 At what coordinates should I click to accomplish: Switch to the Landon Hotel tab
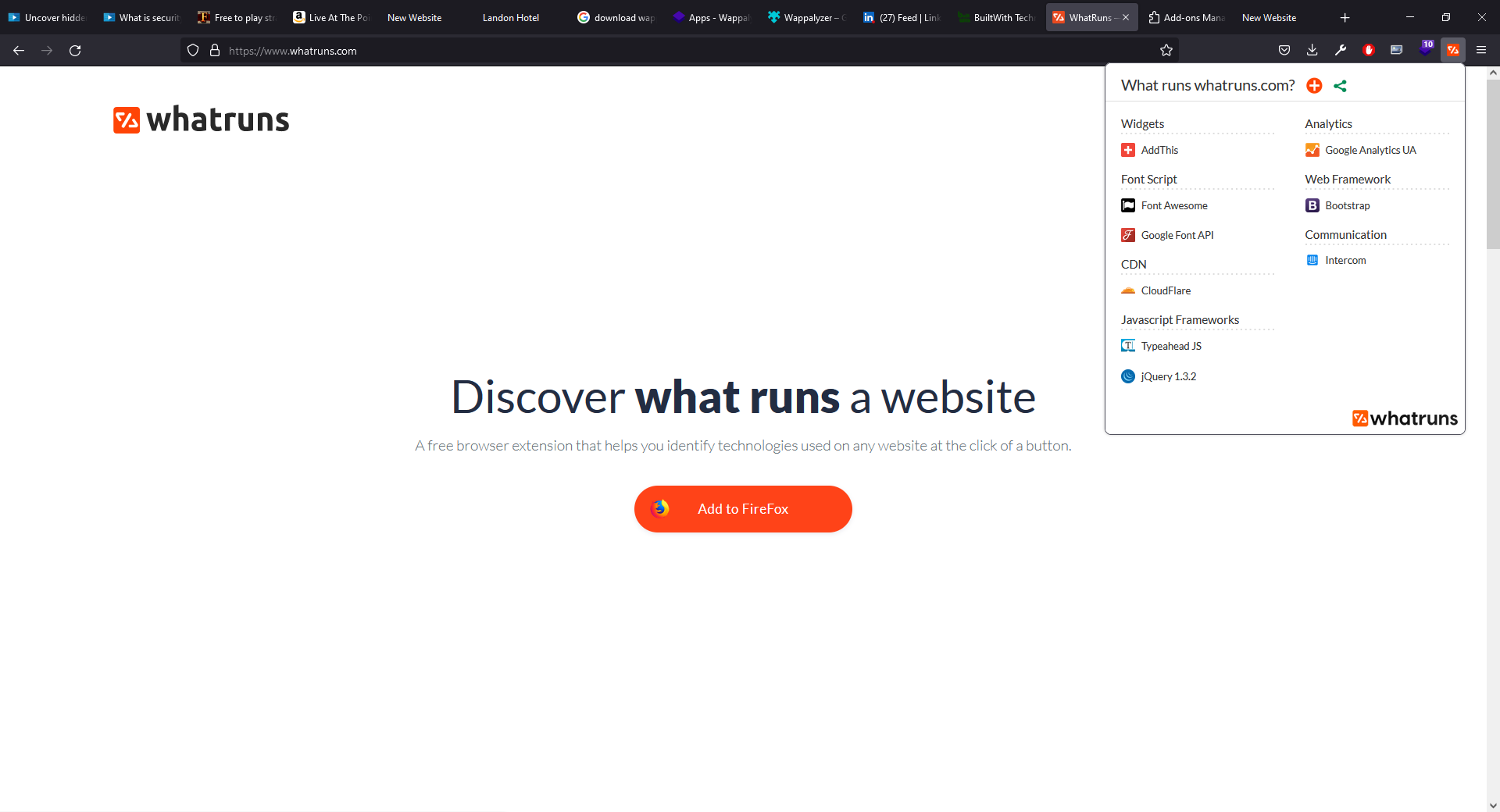point(511,17)
